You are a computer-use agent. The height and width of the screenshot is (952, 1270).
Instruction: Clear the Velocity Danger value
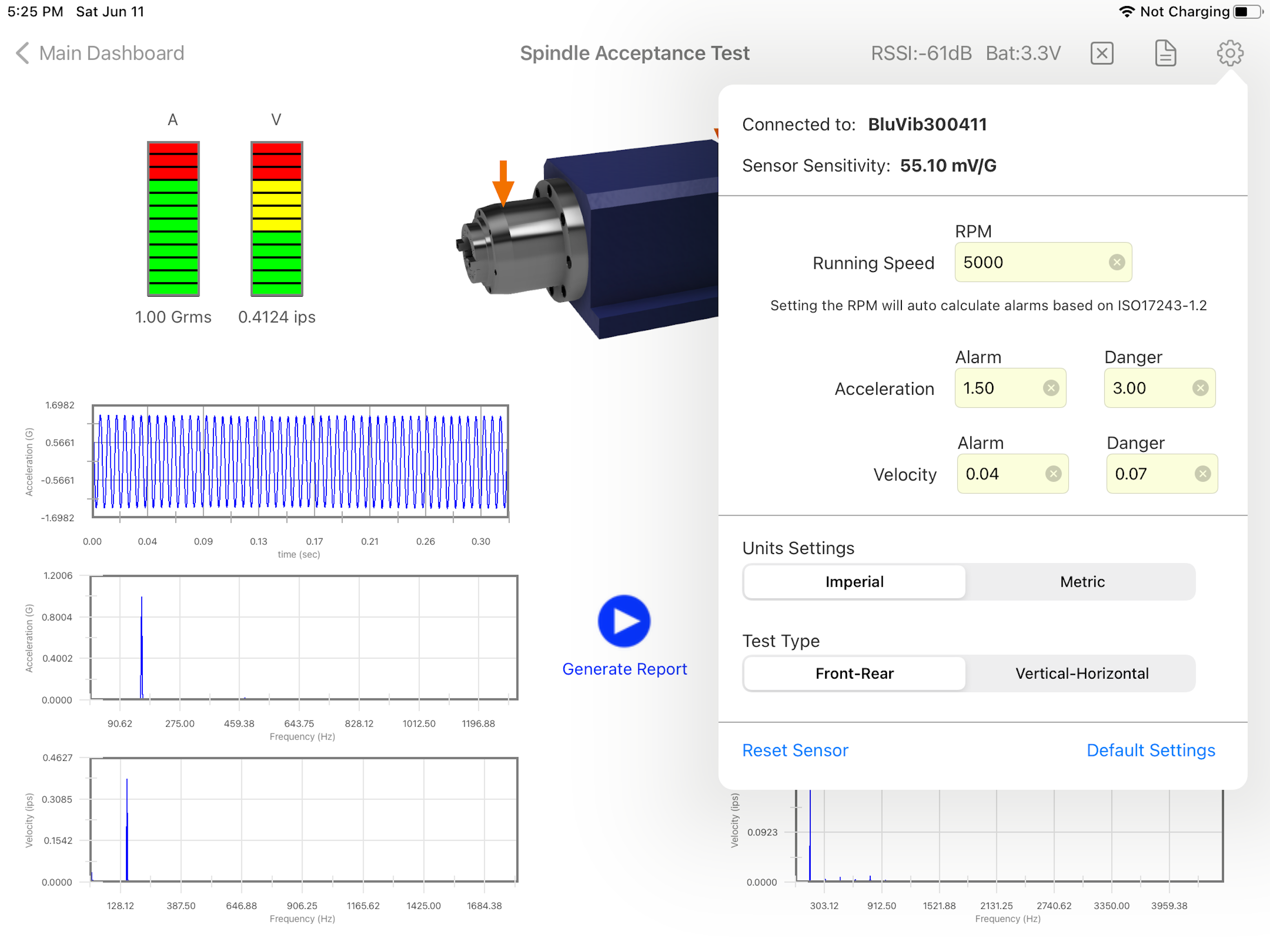[x=1202, y=474]
